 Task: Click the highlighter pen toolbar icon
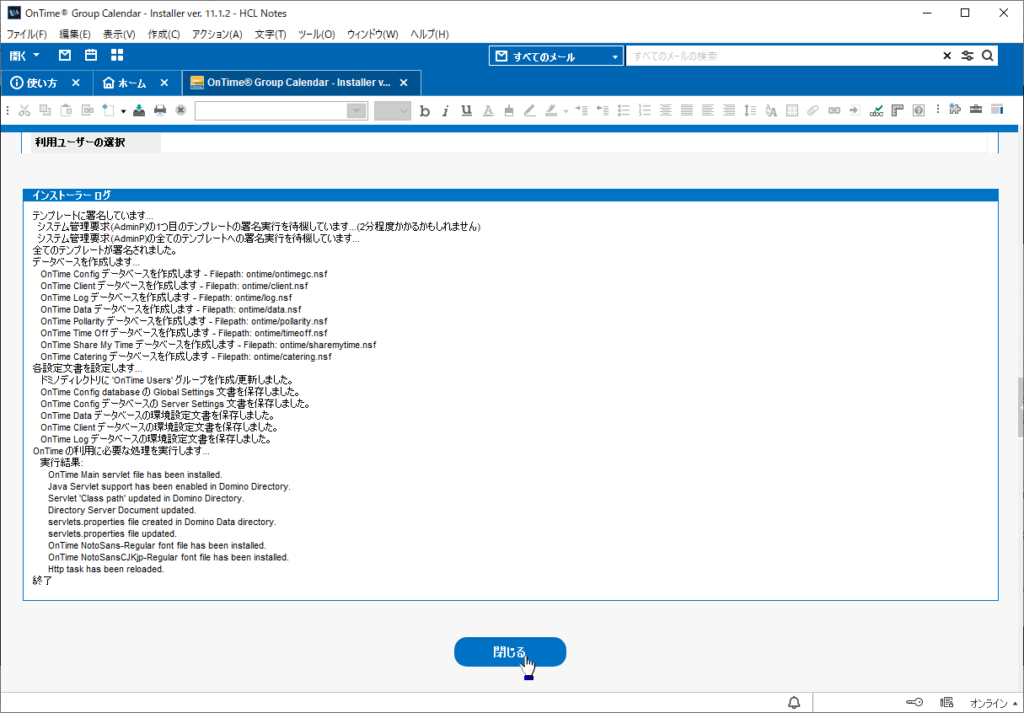tap(551, 110)
